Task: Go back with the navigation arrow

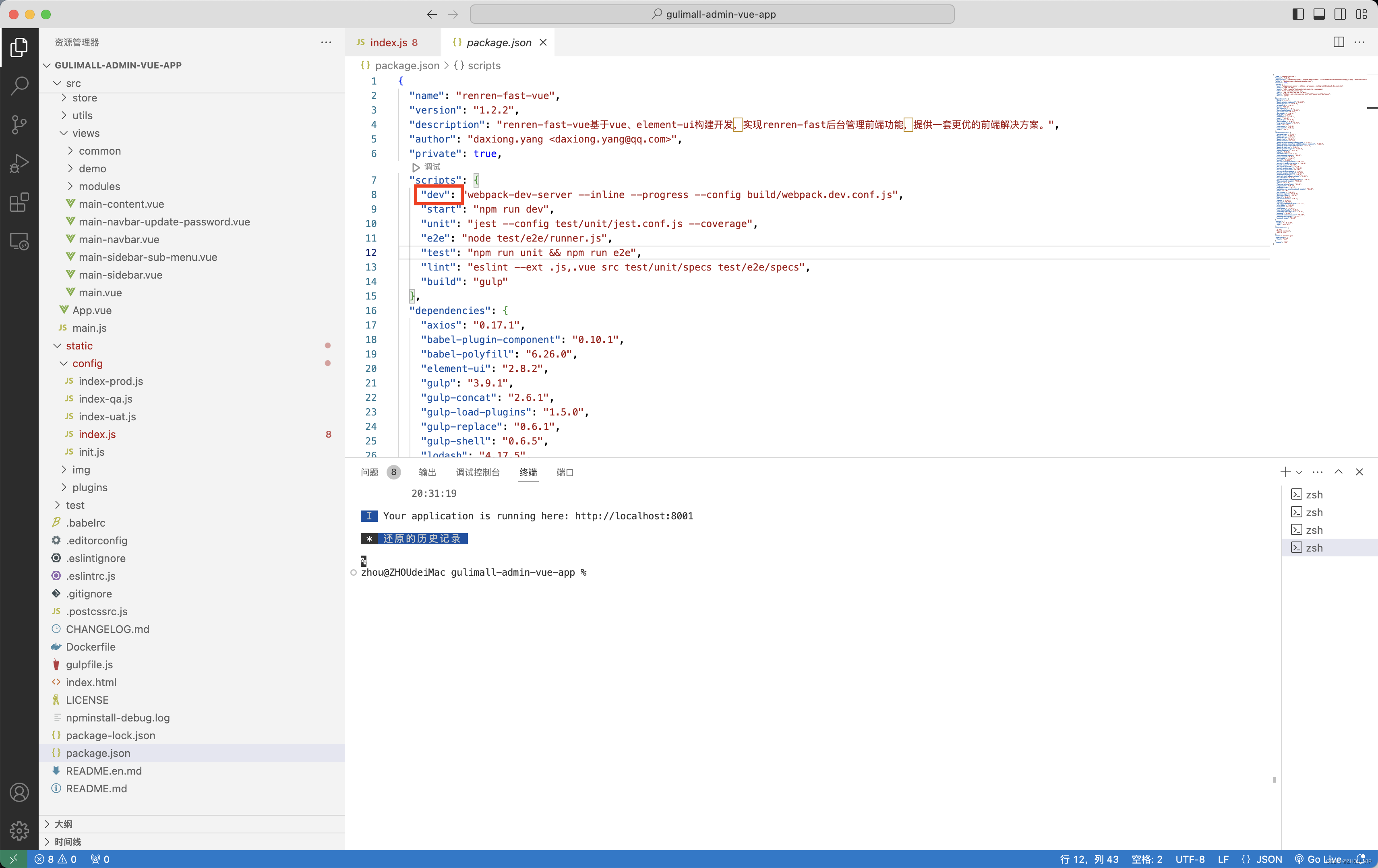Action: coord(432,14)
